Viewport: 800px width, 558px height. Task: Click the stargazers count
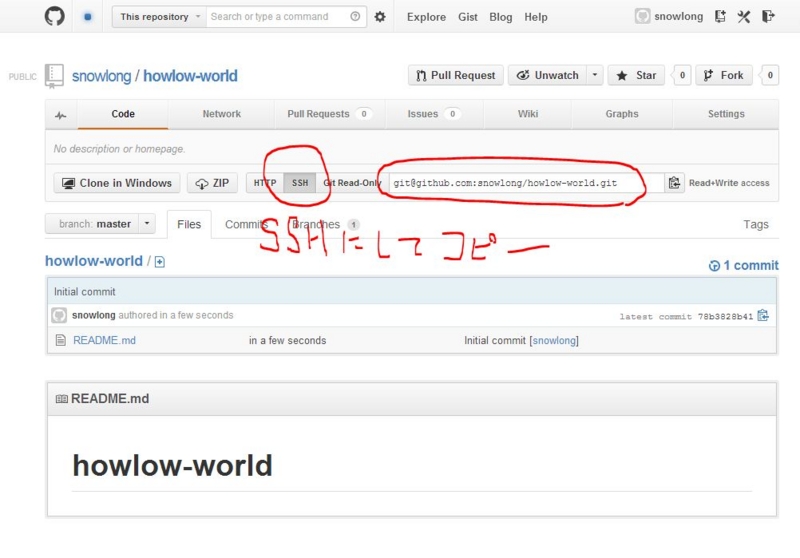pos(682,75)
